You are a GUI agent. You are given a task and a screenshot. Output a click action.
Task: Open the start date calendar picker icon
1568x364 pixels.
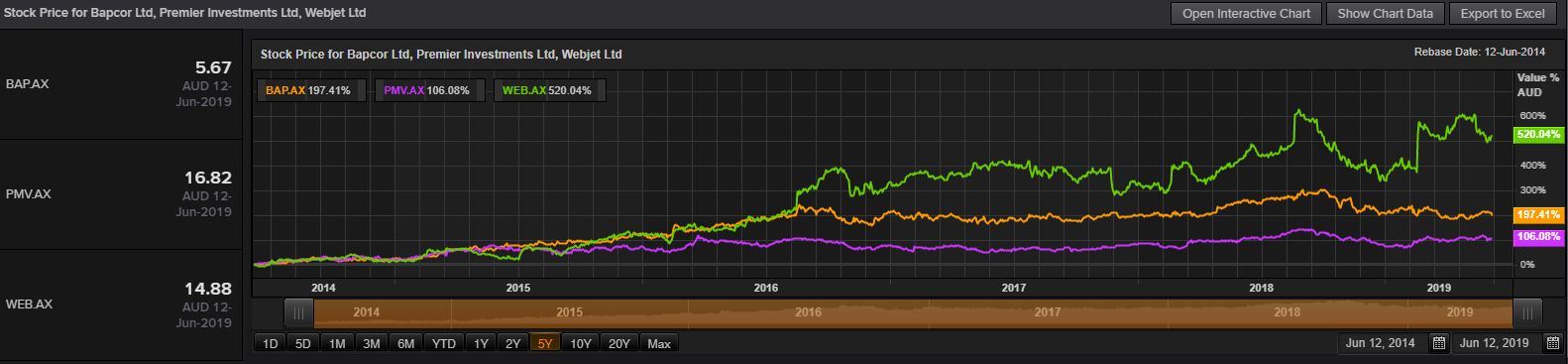[x=1439, y=343]
